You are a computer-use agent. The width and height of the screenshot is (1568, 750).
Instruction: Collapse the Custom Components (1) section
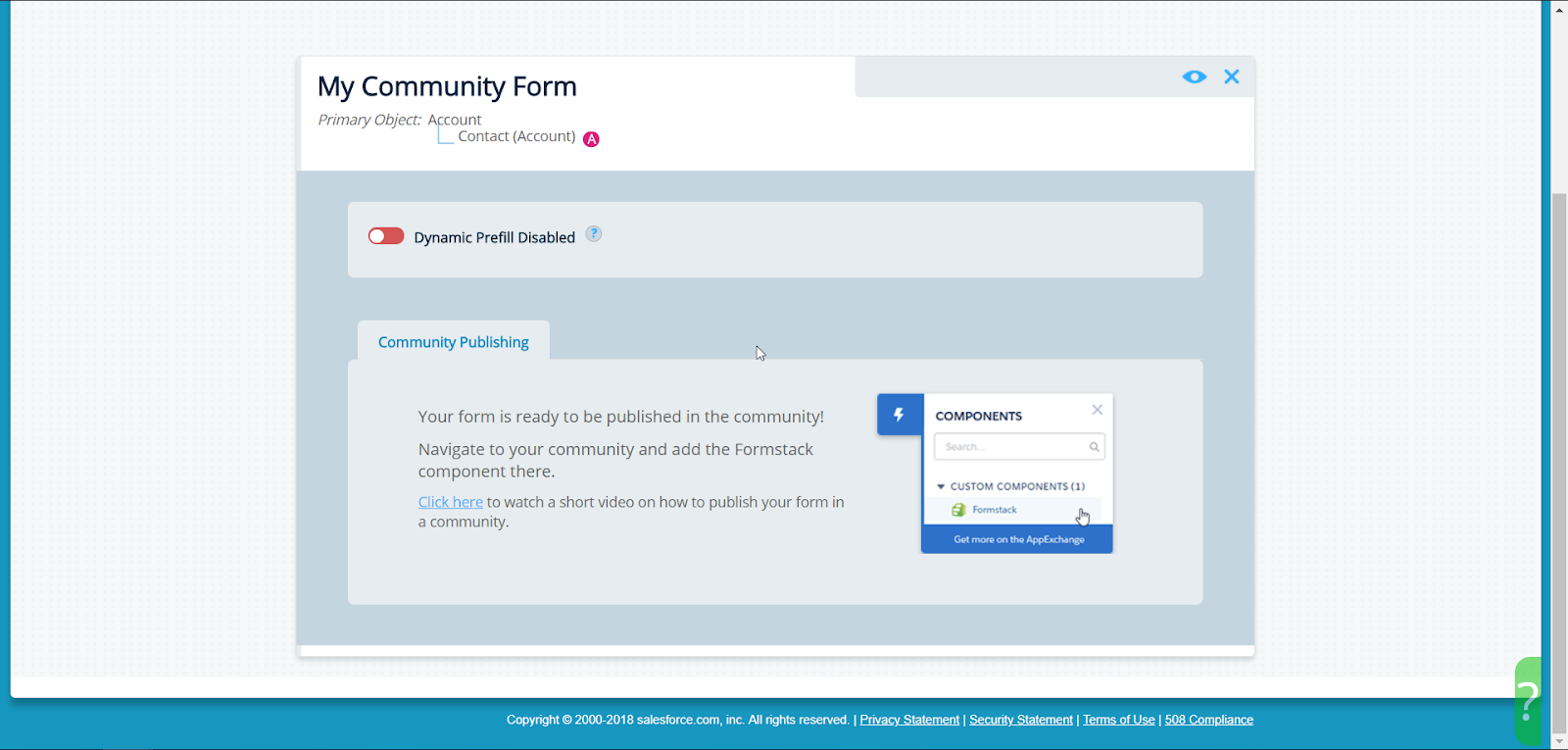point(941,486)
